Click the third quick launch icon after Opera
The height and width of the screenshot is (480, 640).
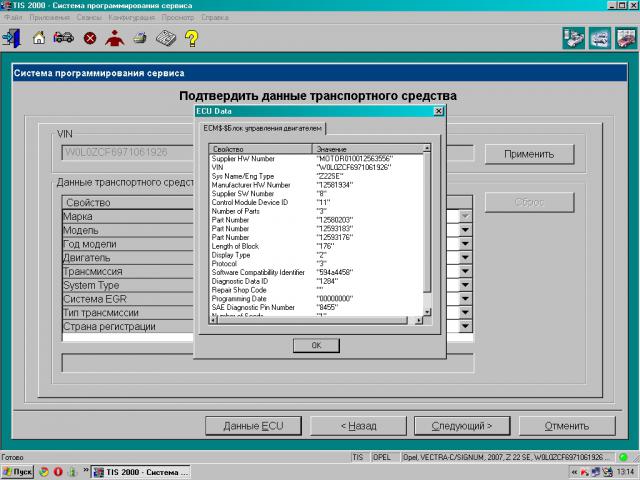72,472
